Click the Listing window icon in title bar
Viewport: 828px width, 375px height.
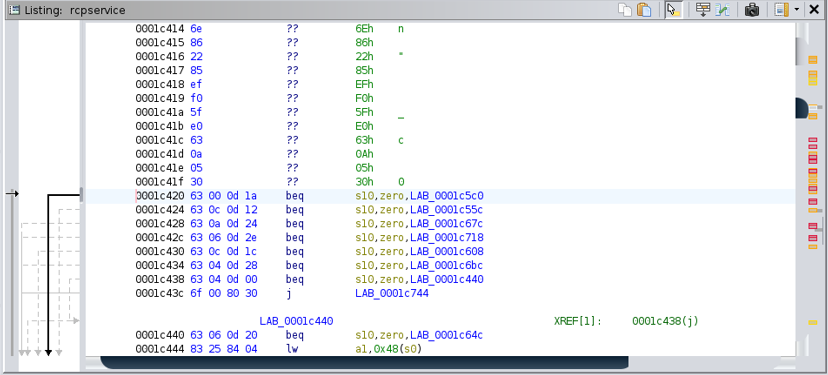coord(15,10)
